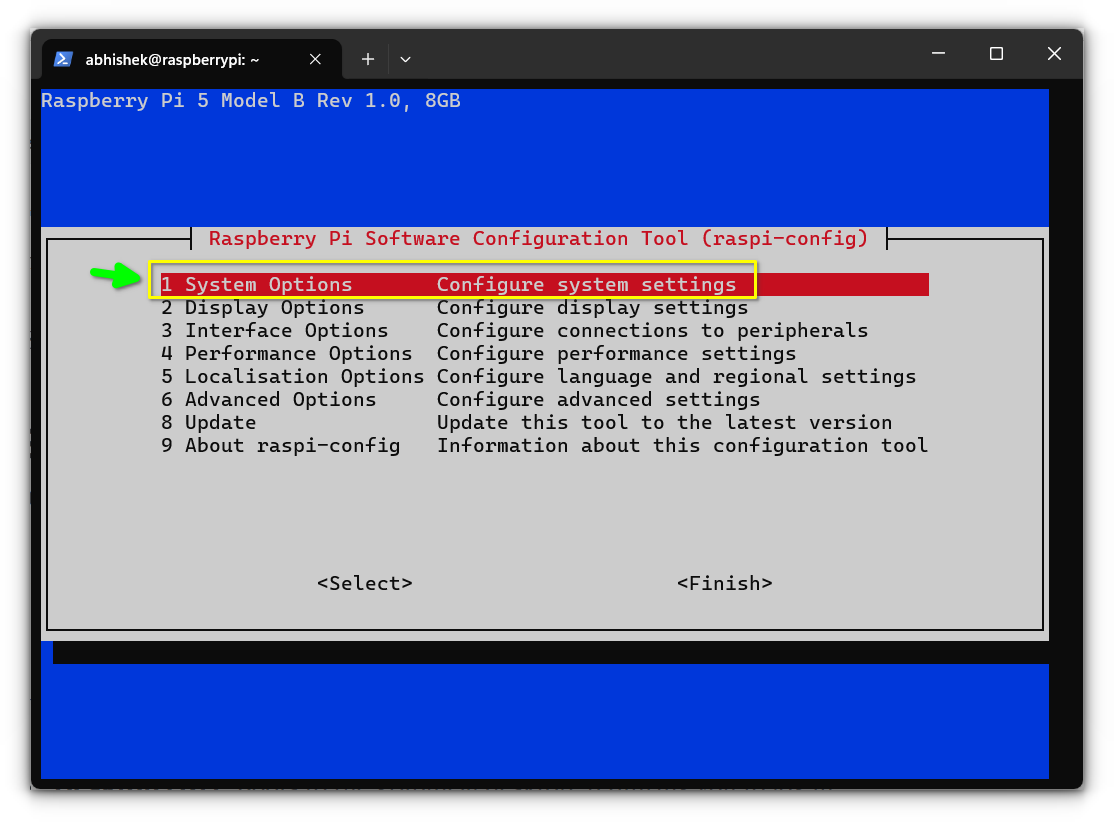Open Interface Options for peripheral connections
Screen dimensions: 1114x822
point(286,330)
